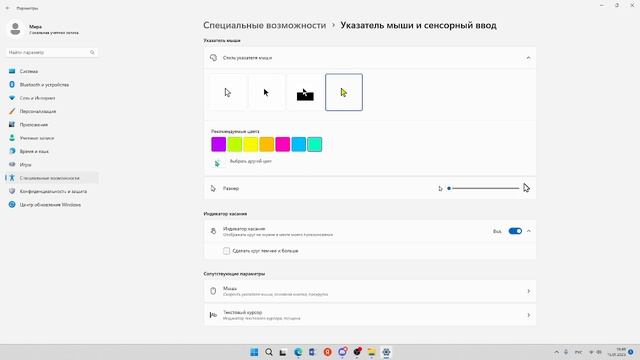Collapse the Индикатор касания options chevron
Image resolution: width=640 pixels, height=360 pixels.
(x=529, y=231)
